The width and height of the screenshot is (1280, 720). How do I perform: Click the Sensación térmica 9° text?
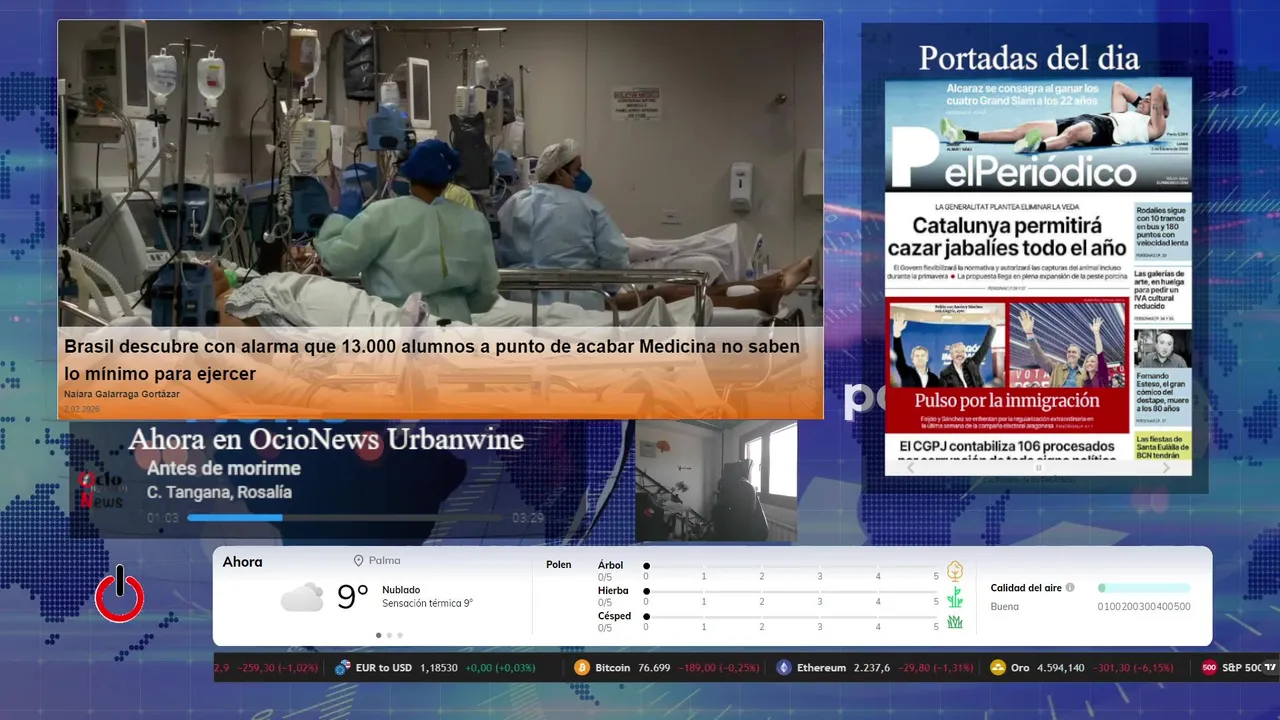pyautogui.click(x=427, y=604)
